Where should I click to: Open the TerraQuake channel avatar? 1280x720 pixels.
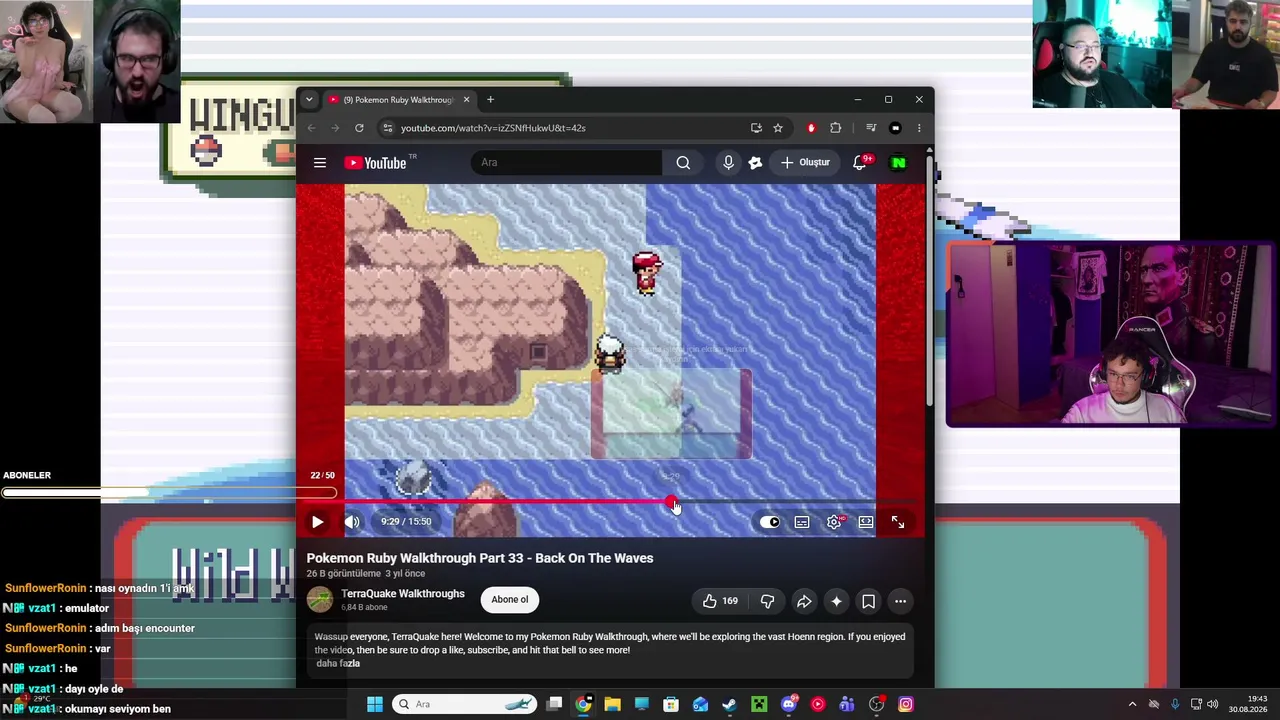click(x=320, y=600)
